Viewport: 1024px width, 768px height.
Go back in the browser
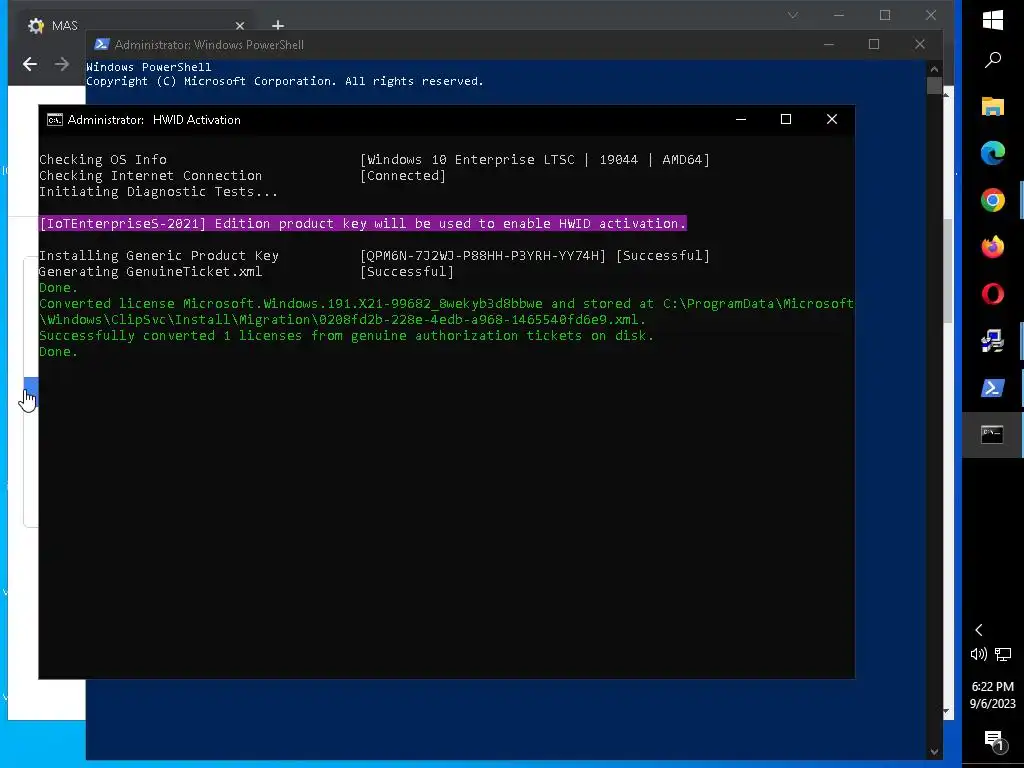click(x=30, y=64)
